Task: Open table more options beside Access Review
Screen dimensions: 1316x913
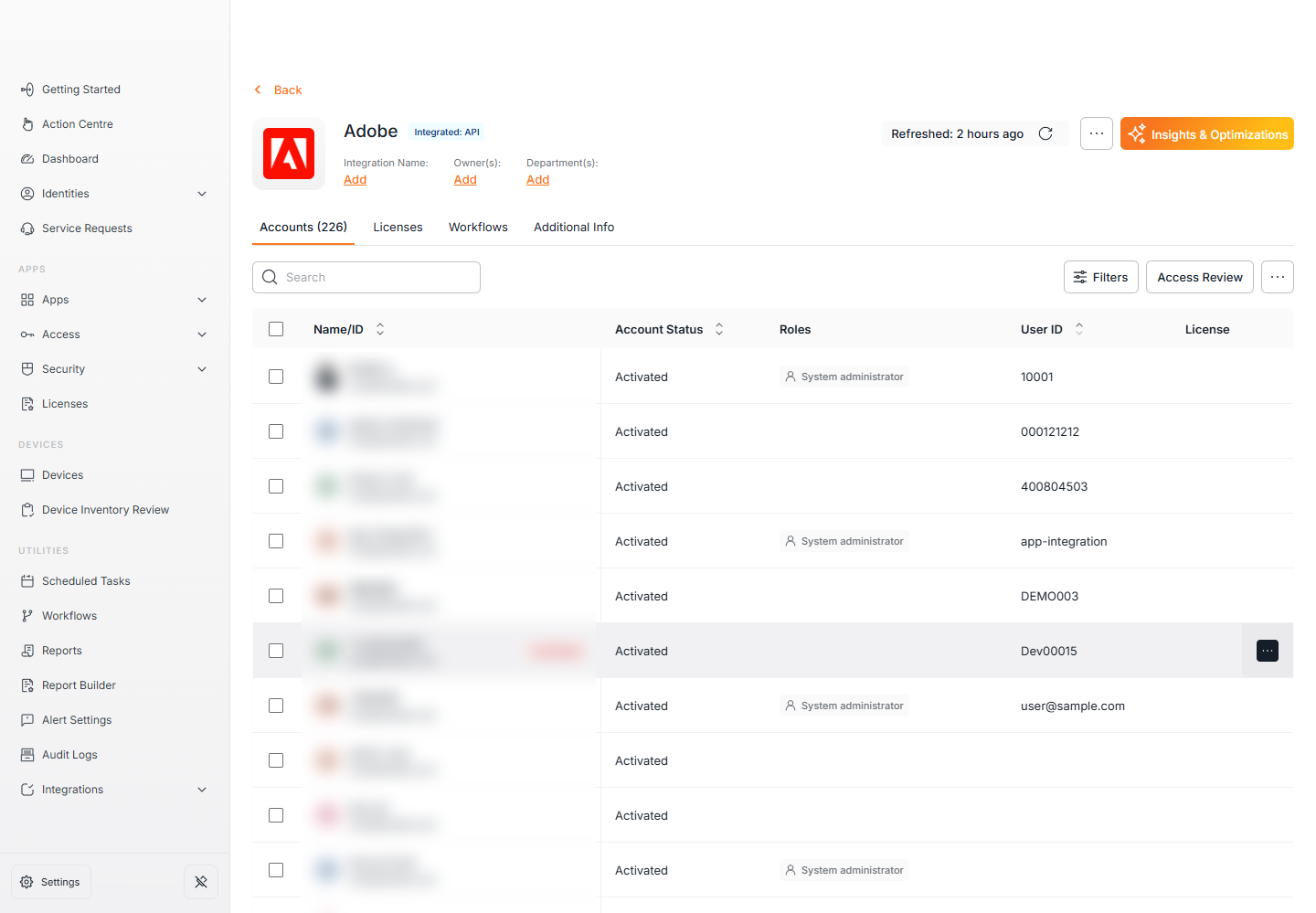Action: click(x=1278, y=277)
